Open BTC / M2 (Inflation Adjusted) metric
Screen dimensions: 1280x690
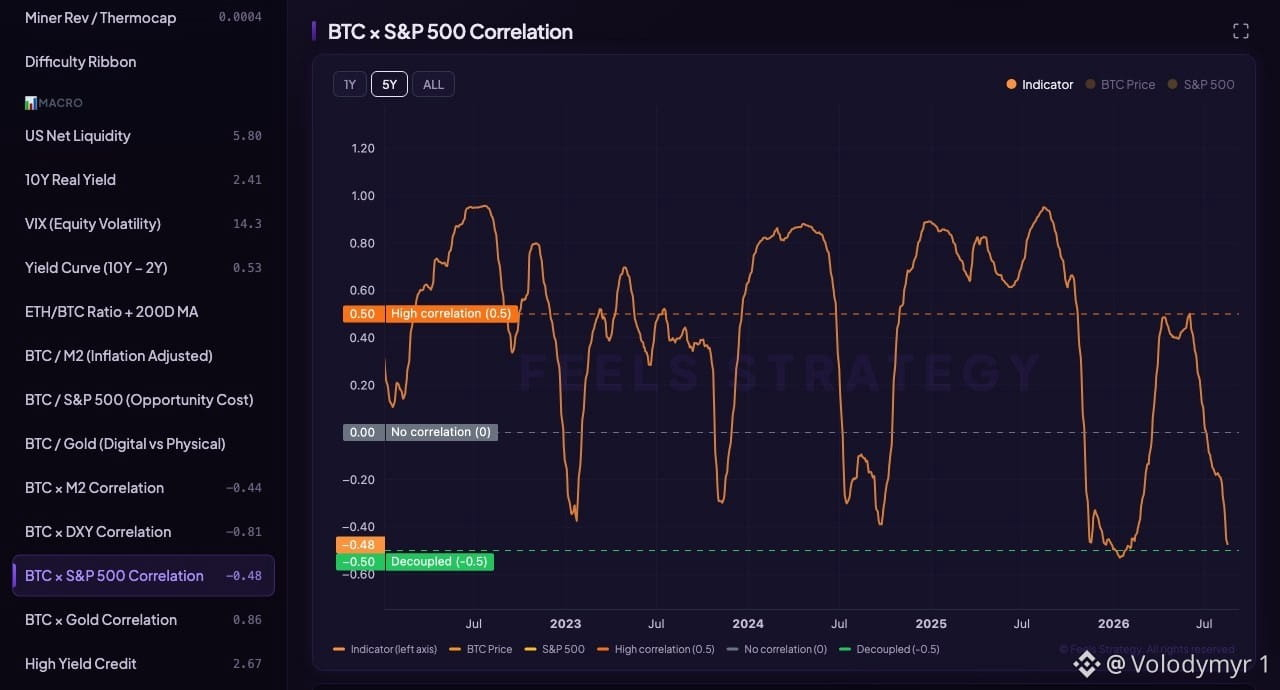coord(143,355)
